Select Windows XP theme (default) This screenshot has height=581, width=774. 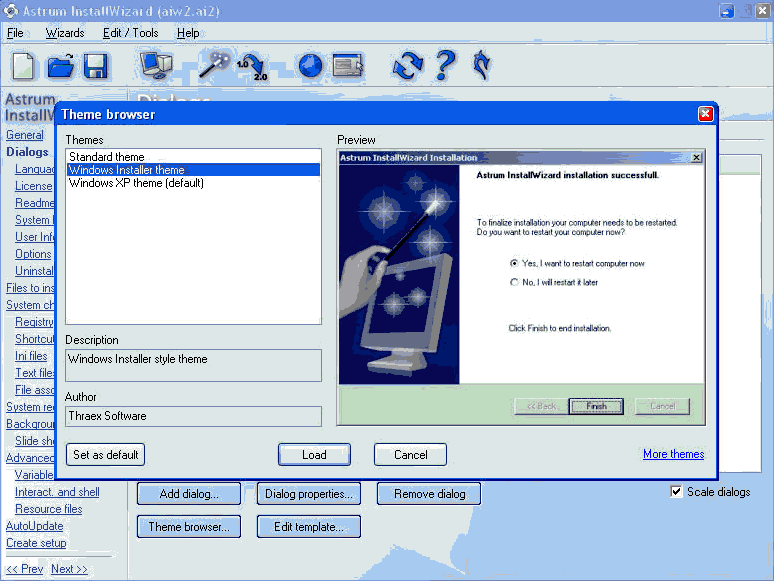tap(194, 183)
